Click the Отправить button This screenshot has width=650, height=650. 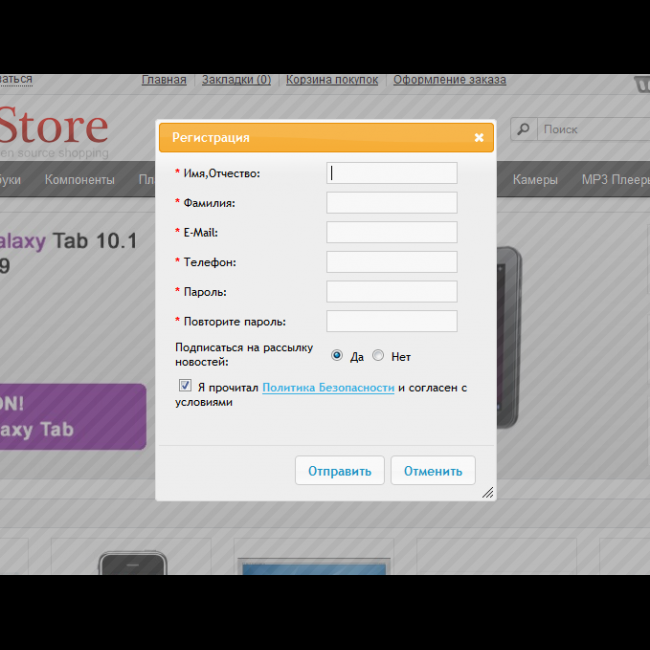339,471
